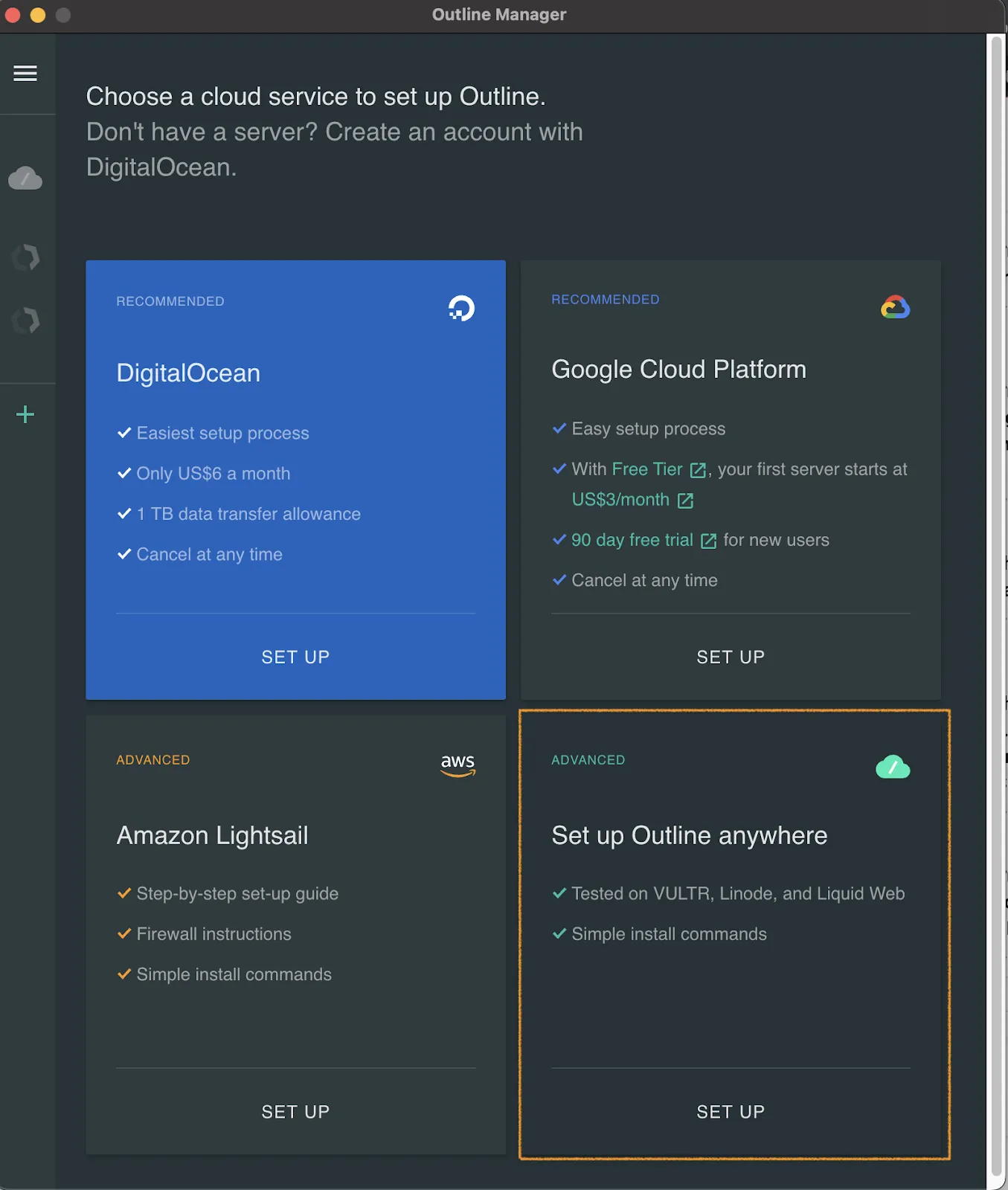Click 'Firewall instructions' text
1008x1190 pixels.
(214, 933)
